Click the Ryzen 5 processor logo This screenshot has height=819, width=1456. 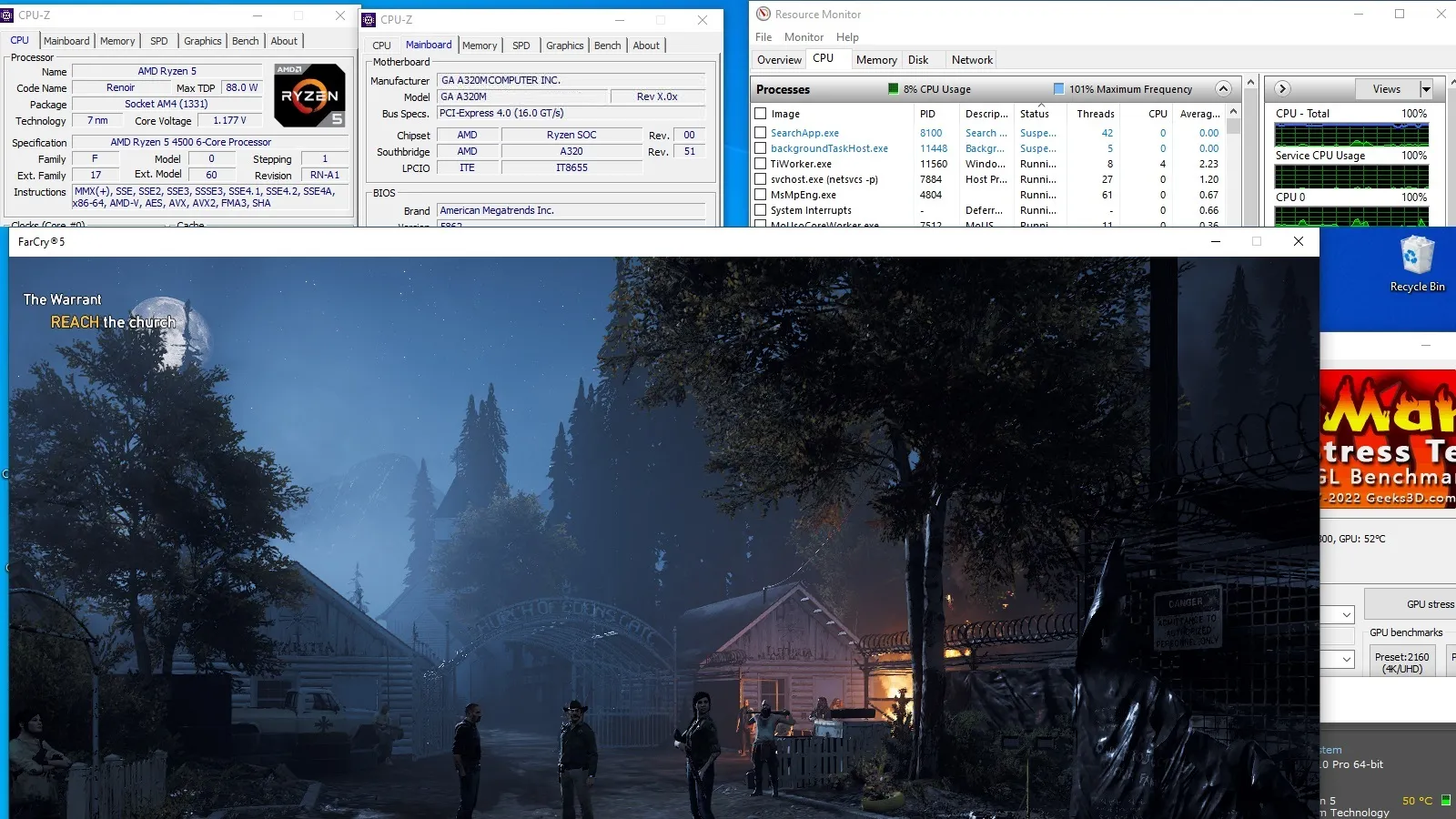coord(309,95)
